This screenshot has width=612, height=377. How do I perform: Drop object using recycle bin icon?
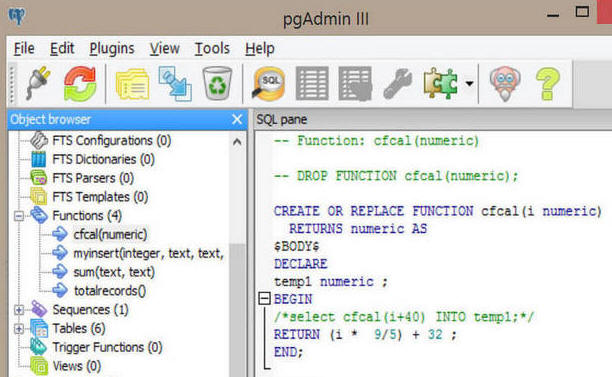tap(217, 84)
